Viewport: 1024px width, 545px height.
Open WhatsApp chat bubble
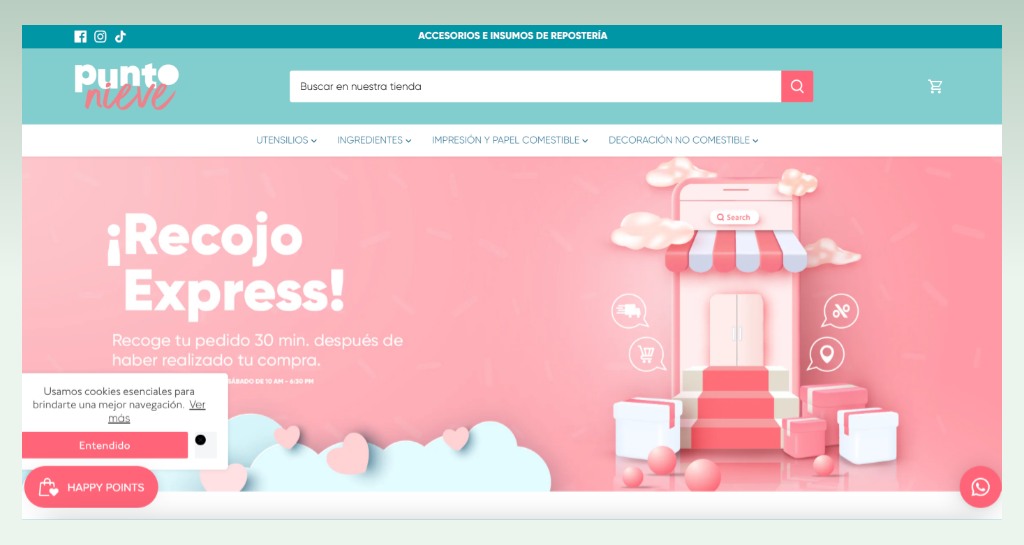pos(980,487)
